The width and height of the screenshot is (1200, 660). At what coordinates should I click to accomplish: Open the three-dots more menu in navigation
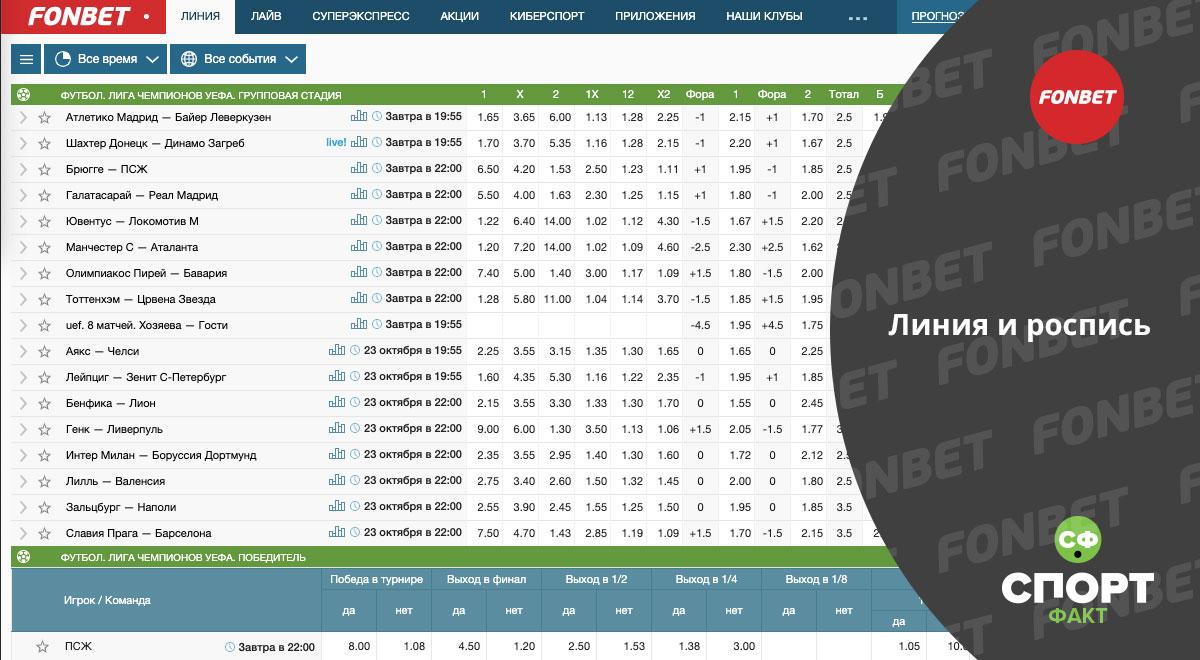click(858, 17)
